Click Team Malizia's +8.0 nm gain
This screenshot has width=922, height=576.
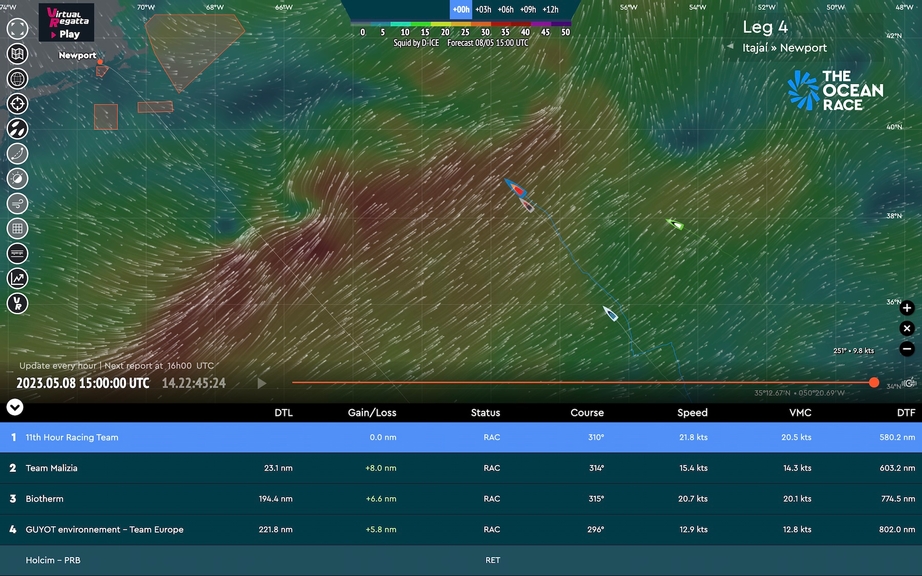click(381, 468)
